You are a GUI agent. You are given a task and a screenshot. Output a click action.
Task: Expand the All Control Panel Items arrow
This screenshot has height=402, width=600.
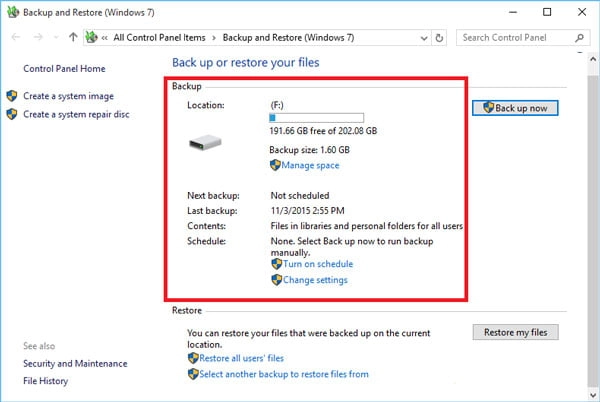[x=212, y=38]
